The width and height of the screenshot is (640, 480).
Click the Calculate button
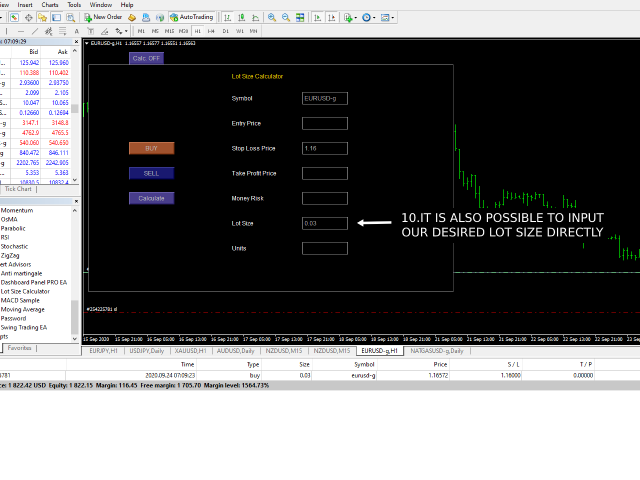(151, 198)
